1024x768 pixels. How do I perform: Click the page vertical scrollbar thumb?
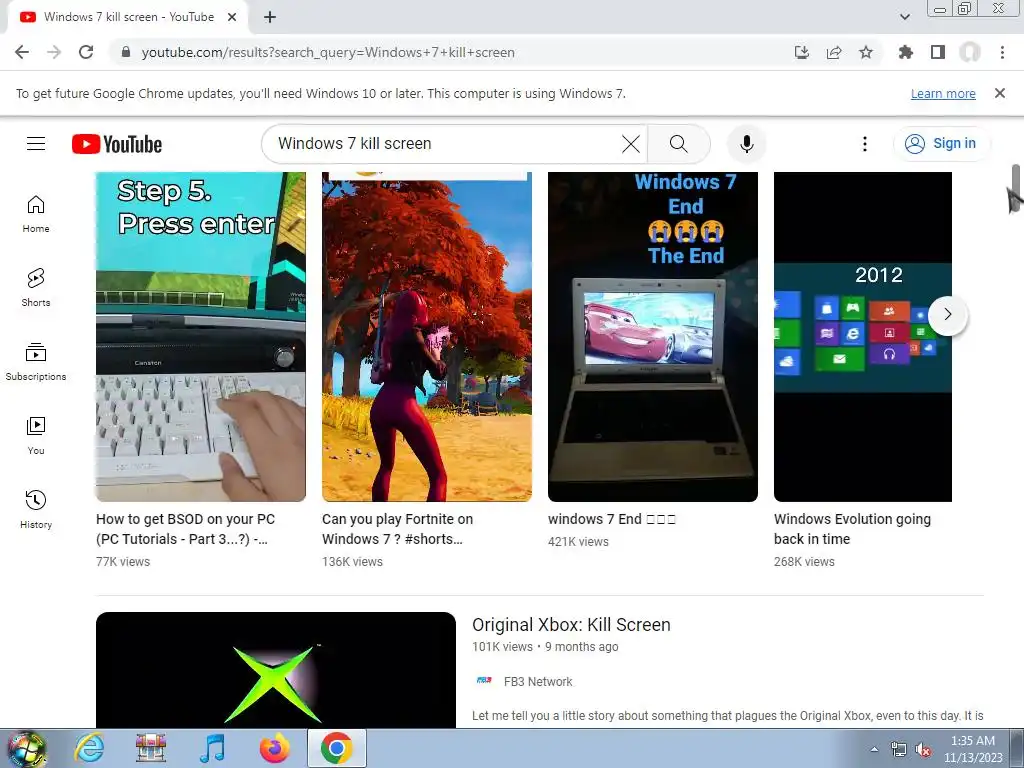click(1016, 188)
